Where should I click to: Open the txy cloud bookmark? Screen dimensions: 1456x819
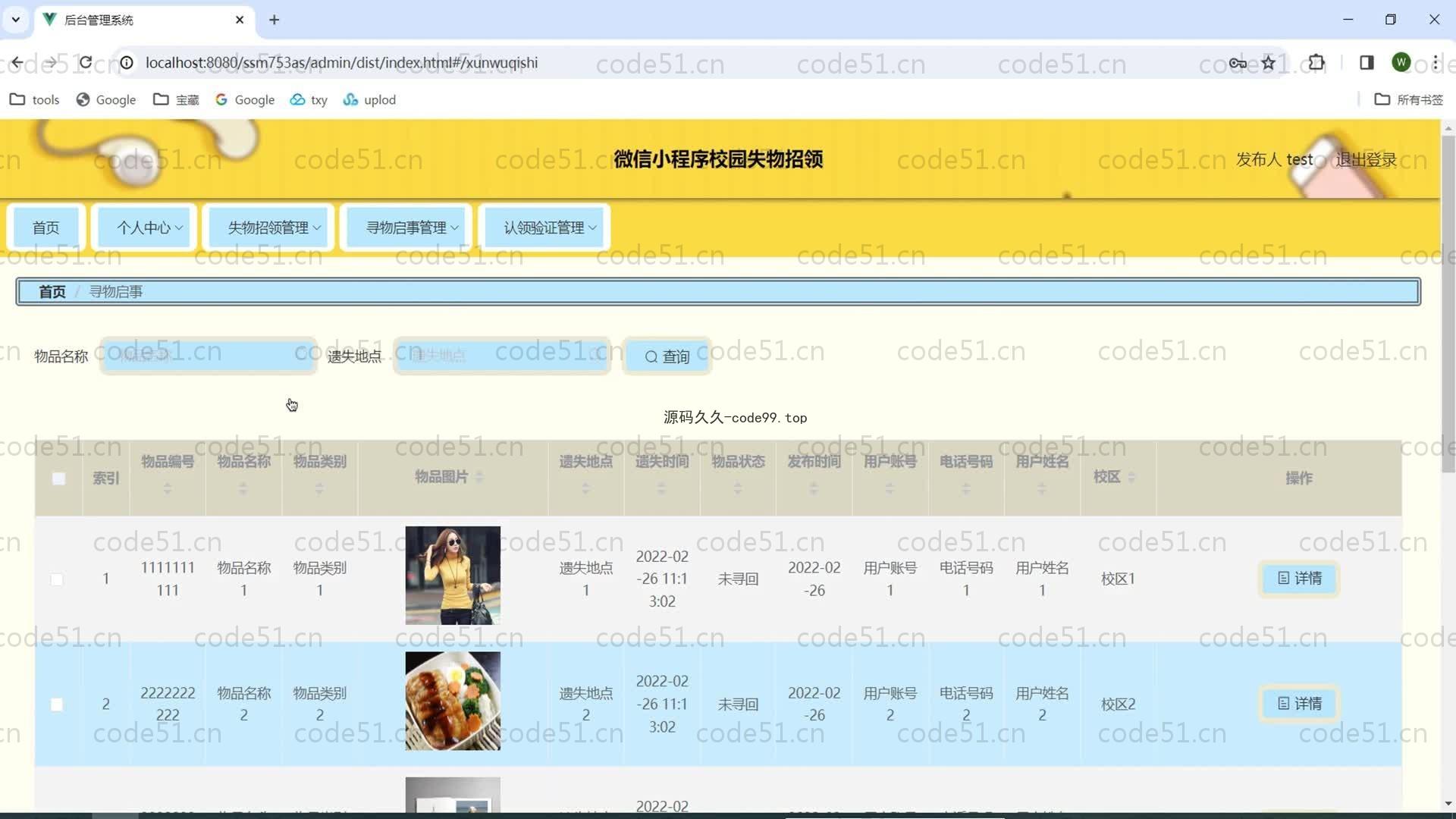coord(309,99)
